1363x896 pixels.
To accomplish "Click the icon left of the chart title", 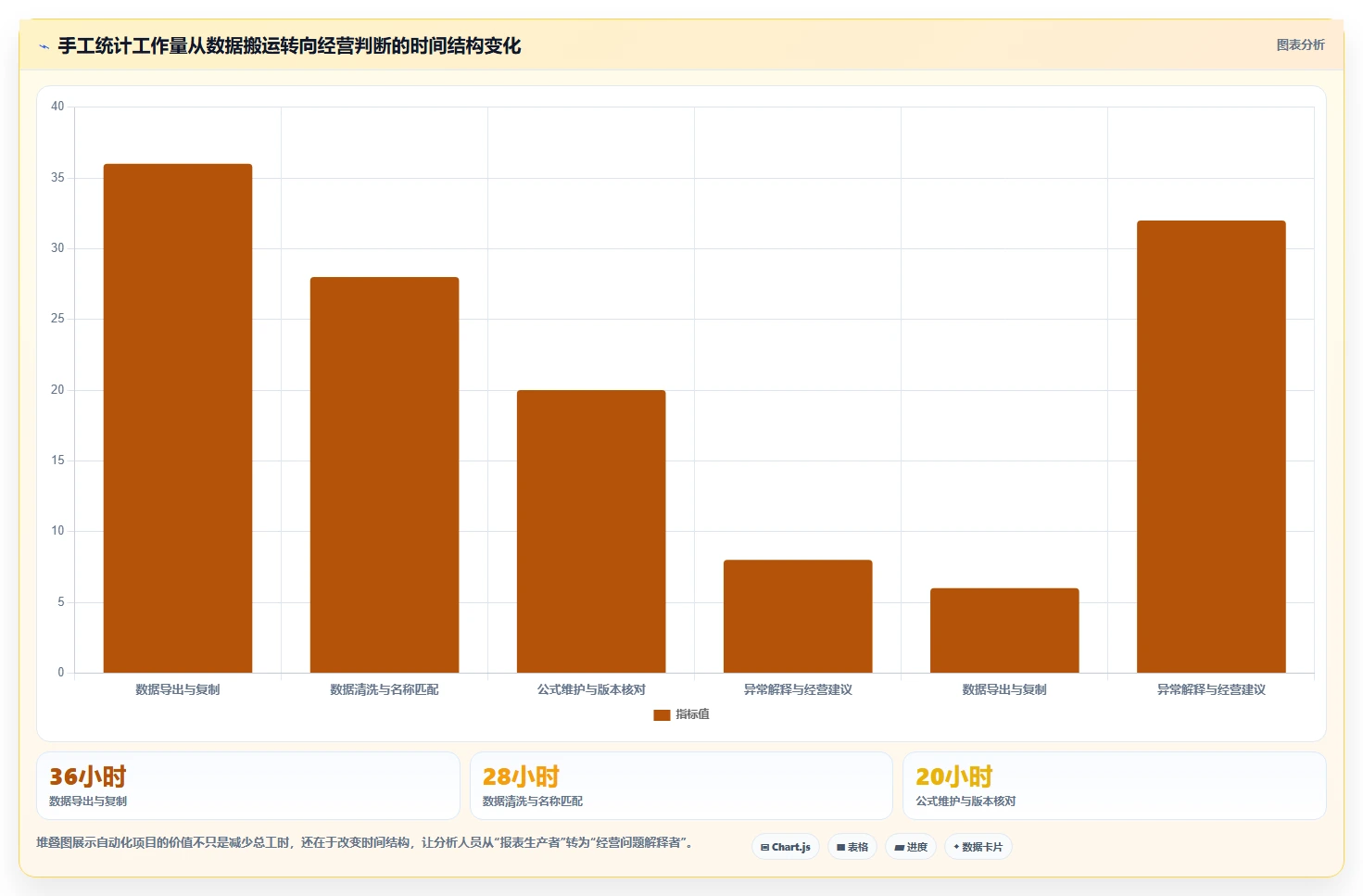I will coord(44,46).
